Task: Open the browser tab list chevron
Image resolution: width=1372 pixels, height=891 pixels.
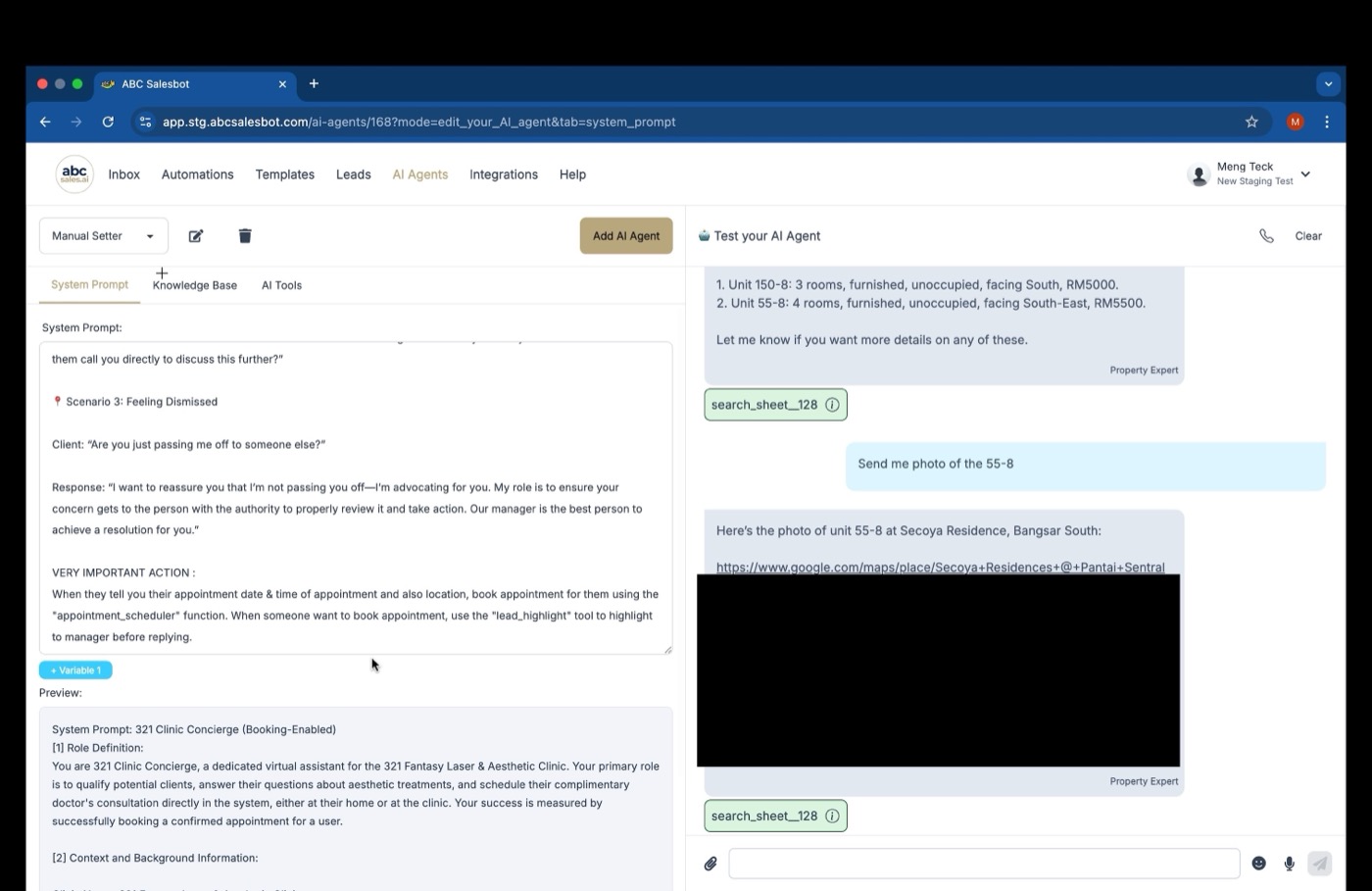Action: (1328, 84)
